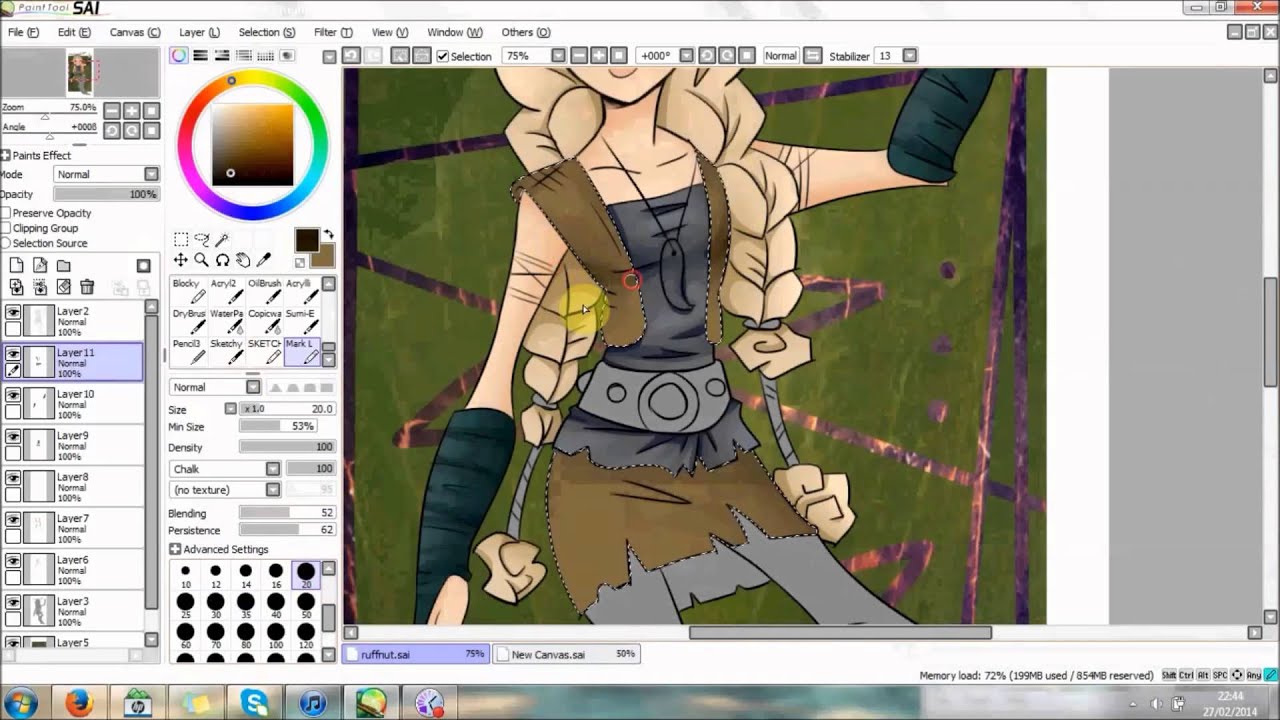Select the Zoom magnifier tool
The height and width of the screenshot is (720, 1280).
pos(201,260)
